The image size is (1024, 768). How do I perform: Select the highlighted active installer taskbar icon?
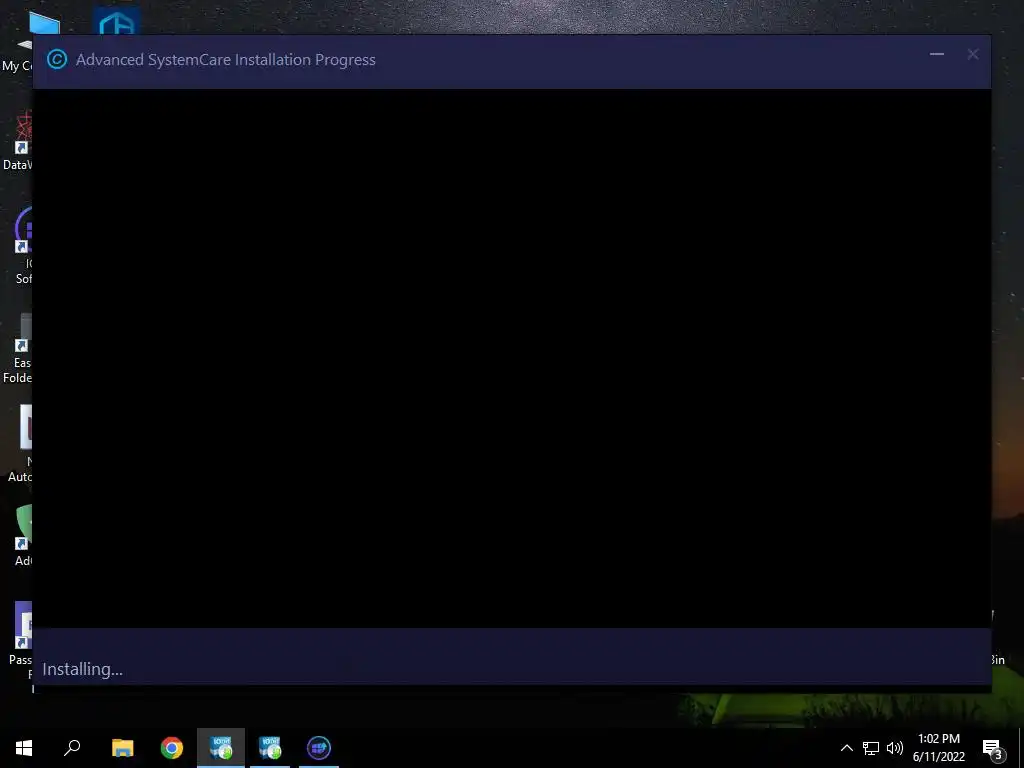(x=221, y=748)
